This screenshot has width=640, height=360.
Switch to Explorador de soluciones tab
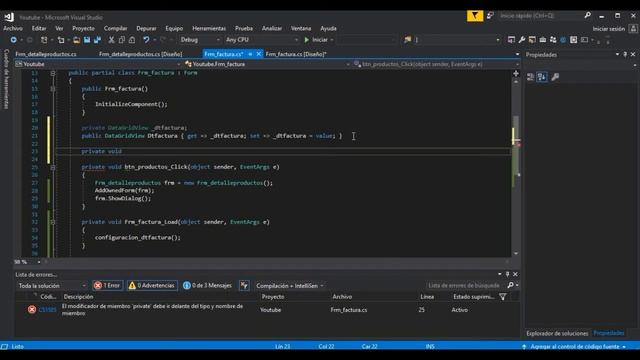coord(557,333)
